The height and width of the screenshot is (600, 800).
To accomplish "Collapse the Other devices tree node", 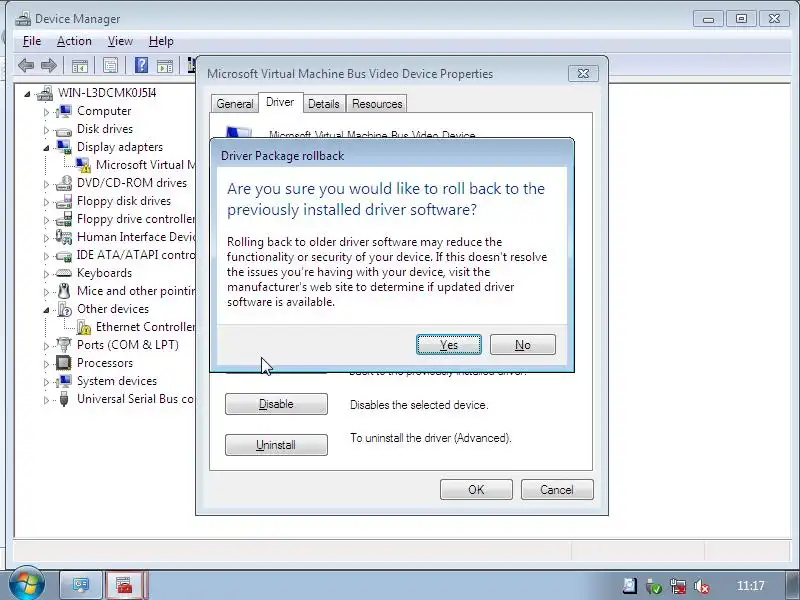I will 46,310.
